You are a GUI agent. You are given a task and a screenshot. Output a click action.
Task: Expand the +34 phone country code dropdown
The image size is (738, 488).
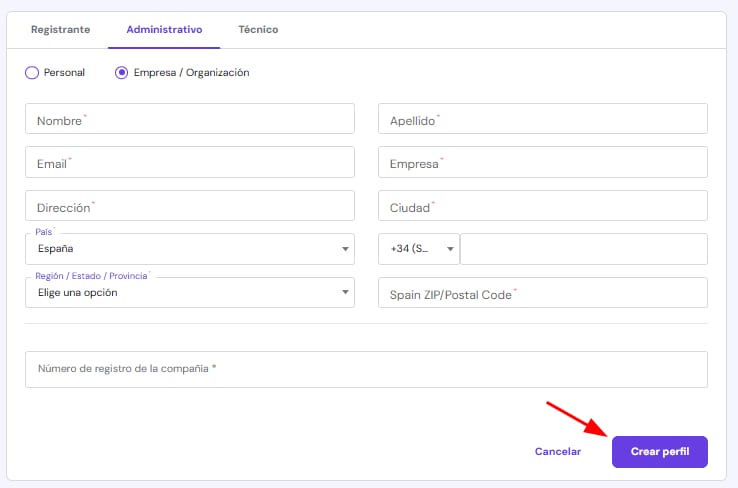(418, 249)
